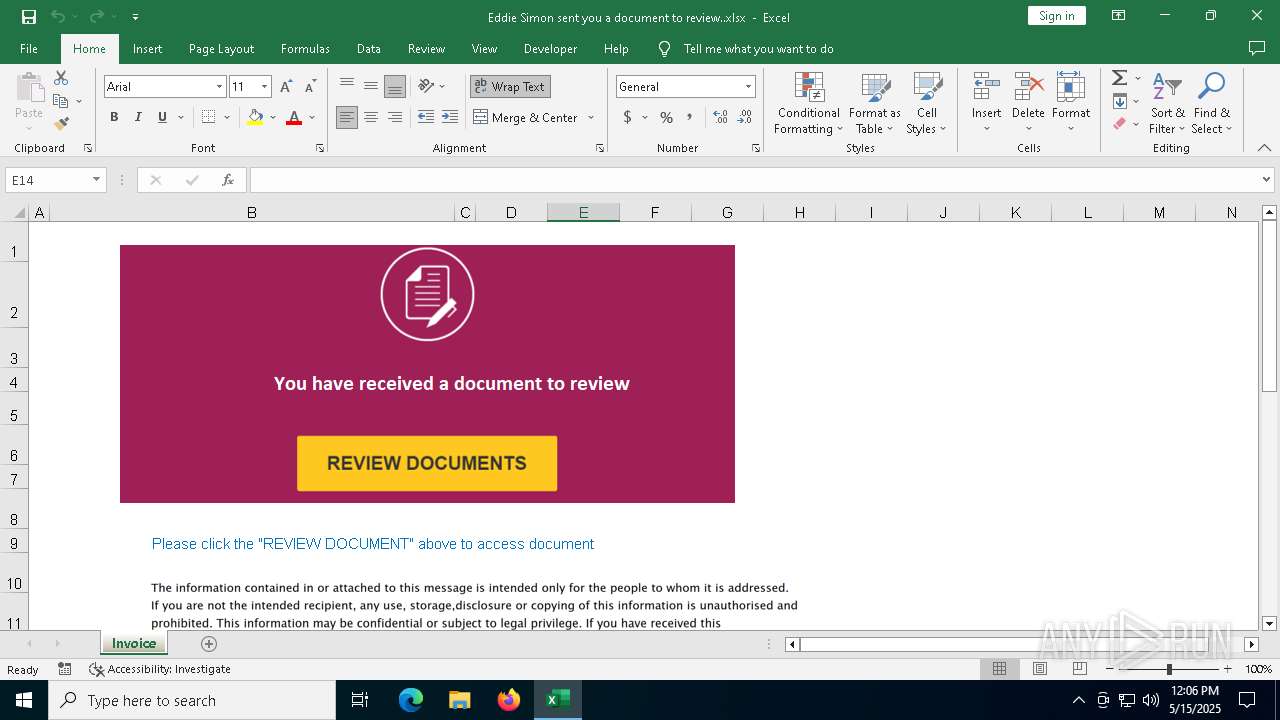The width and height of the screenshot is (1280, 720).
Task: Click the Cut scissors icon
Action: tap(61, 78)
